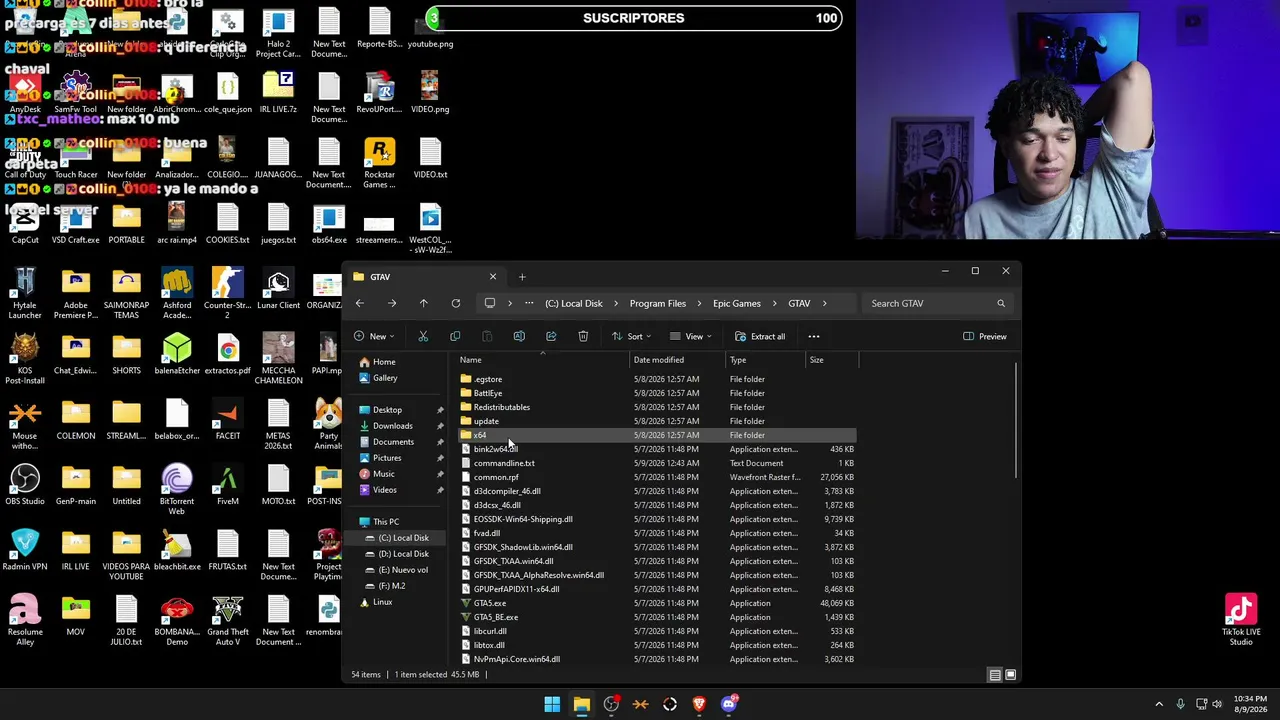Open the New item dropdown
This screenshot has width=1280, height=720.
click(x=374, y=336)
